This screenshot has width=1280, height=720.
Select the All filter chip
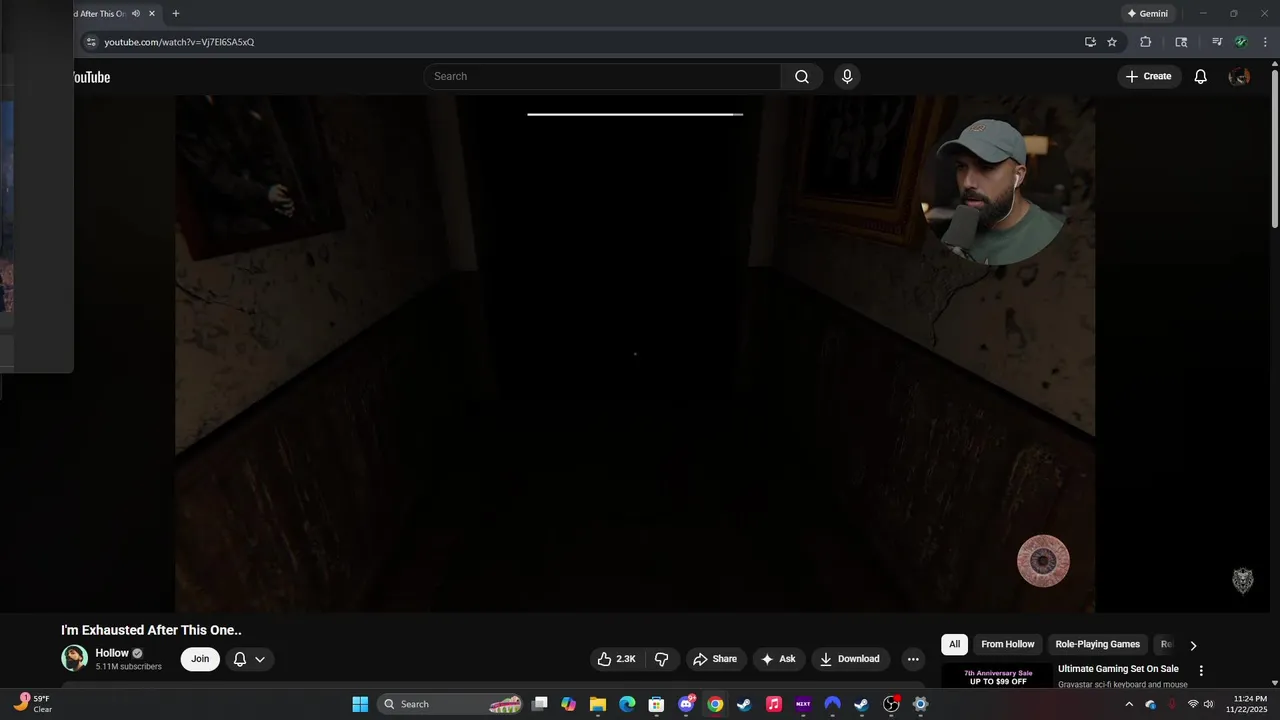click(954, 645)
